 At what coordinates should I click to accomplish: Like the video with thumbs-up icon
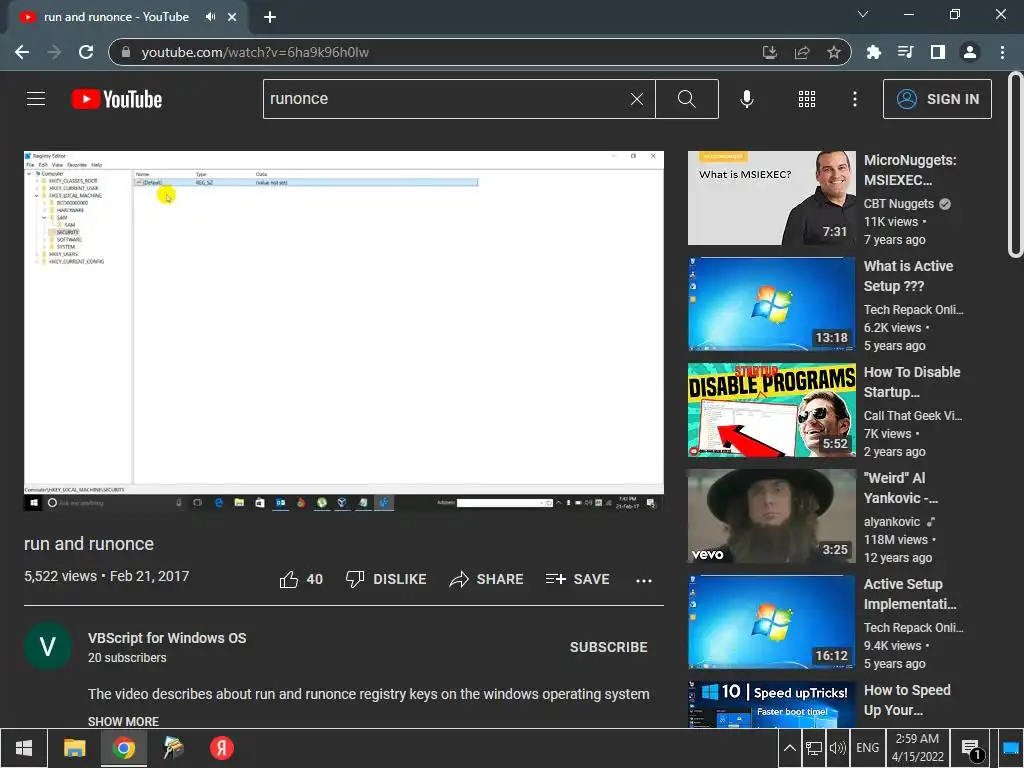tap(289, 579)
